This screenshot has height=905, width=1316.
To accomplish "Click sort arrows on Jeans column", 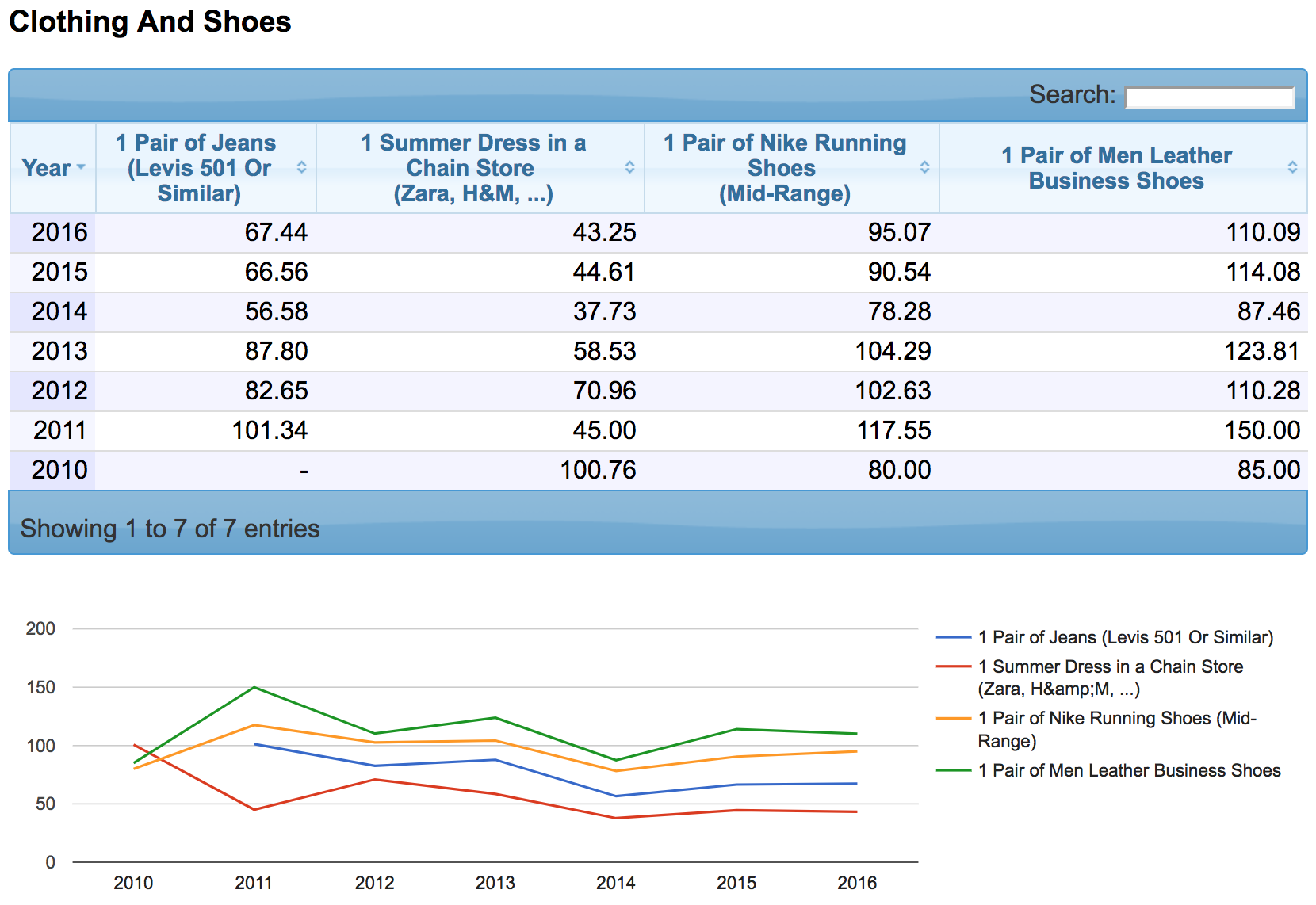I will [301, 167].
